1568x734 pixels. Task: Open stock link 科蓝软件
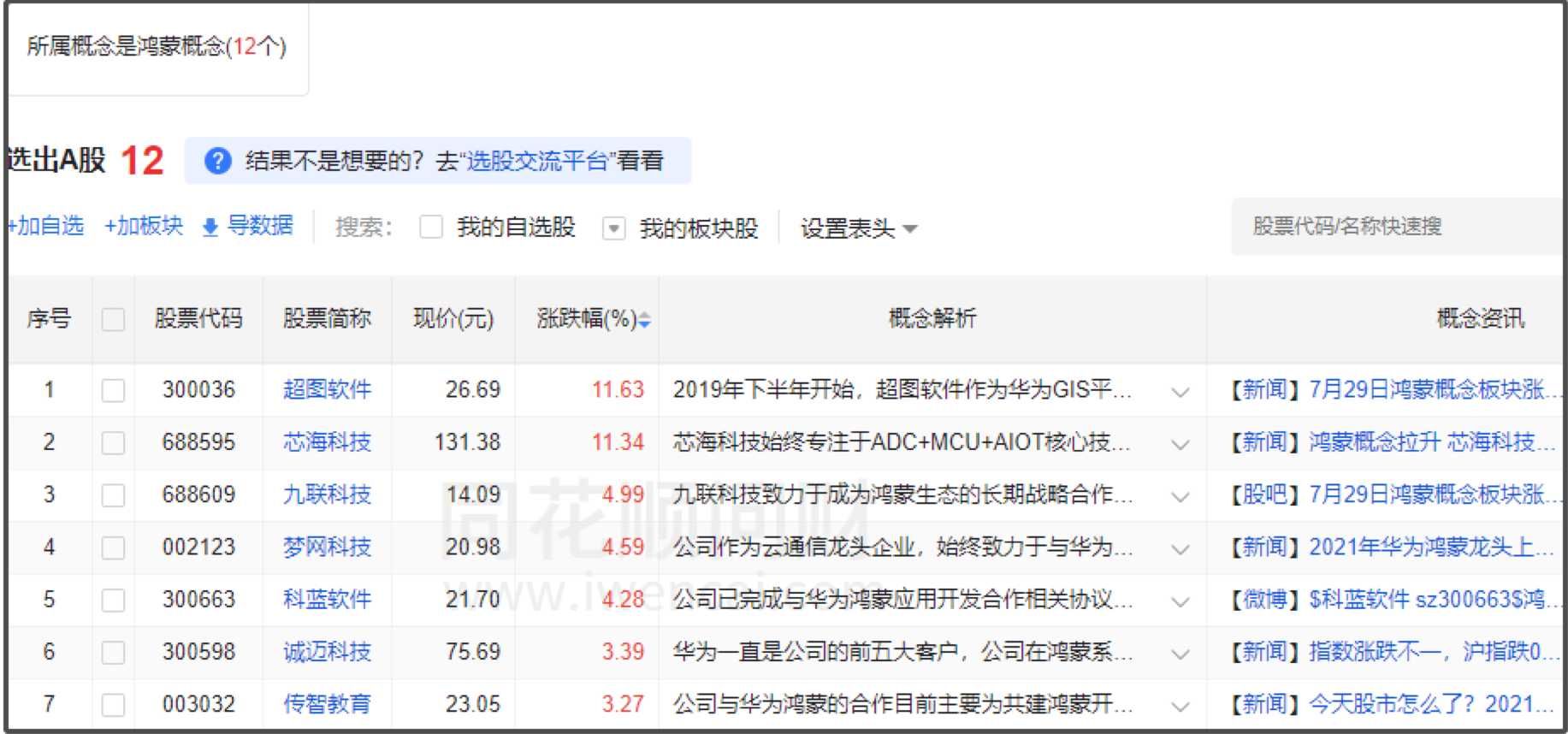[x=327, y=599]
